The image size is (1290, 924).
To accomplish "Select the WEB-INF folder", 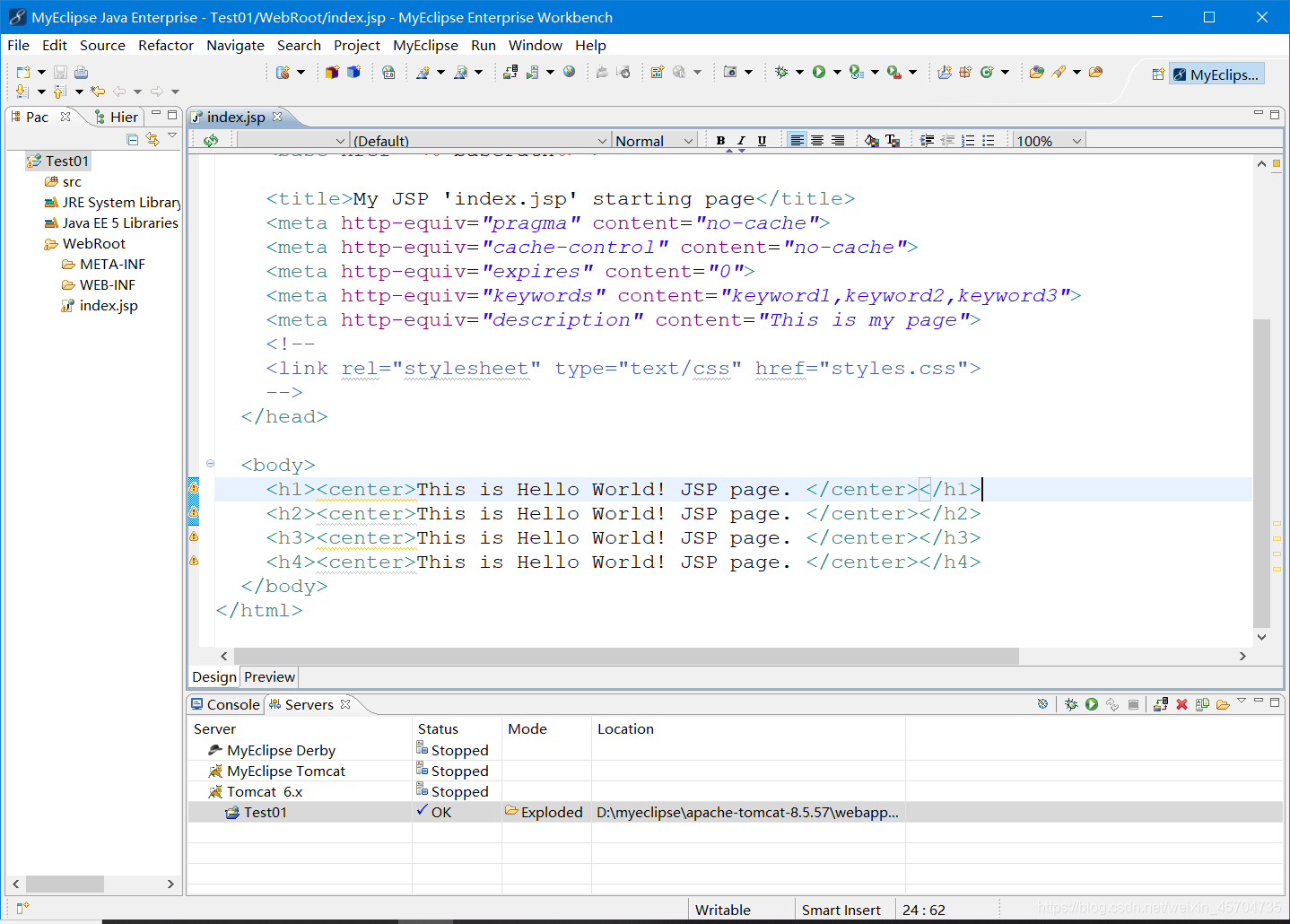I will [99, 284].
